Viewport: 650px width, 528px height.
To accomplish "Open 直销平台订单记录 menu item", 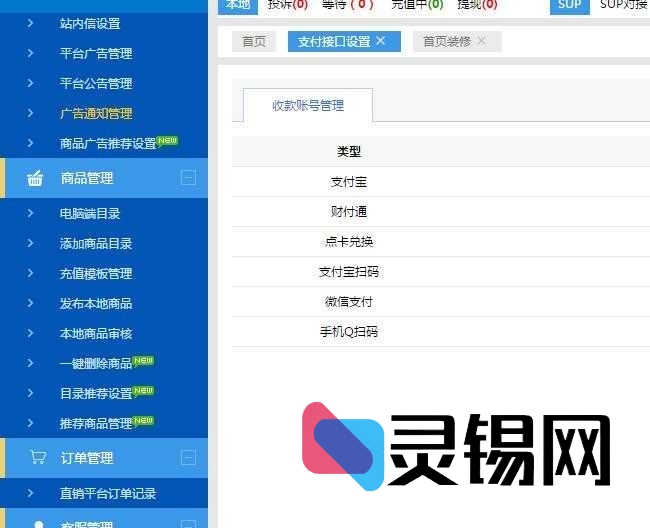I will click(x=107, y=493).
